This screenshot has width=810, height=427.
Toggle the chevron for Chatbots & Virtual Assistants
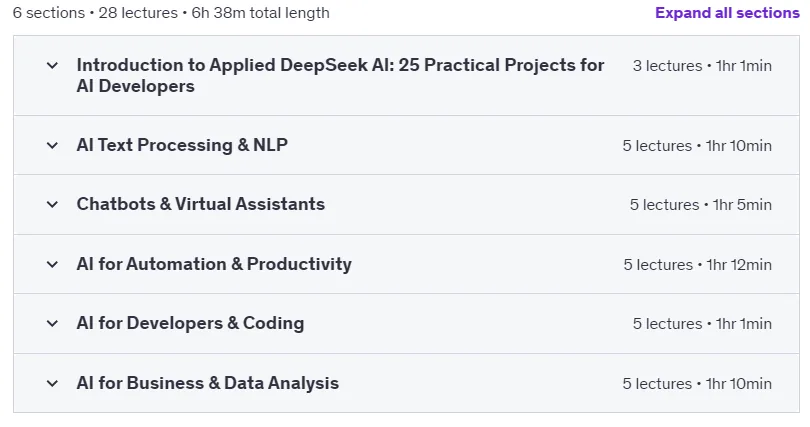coord(52,204)
